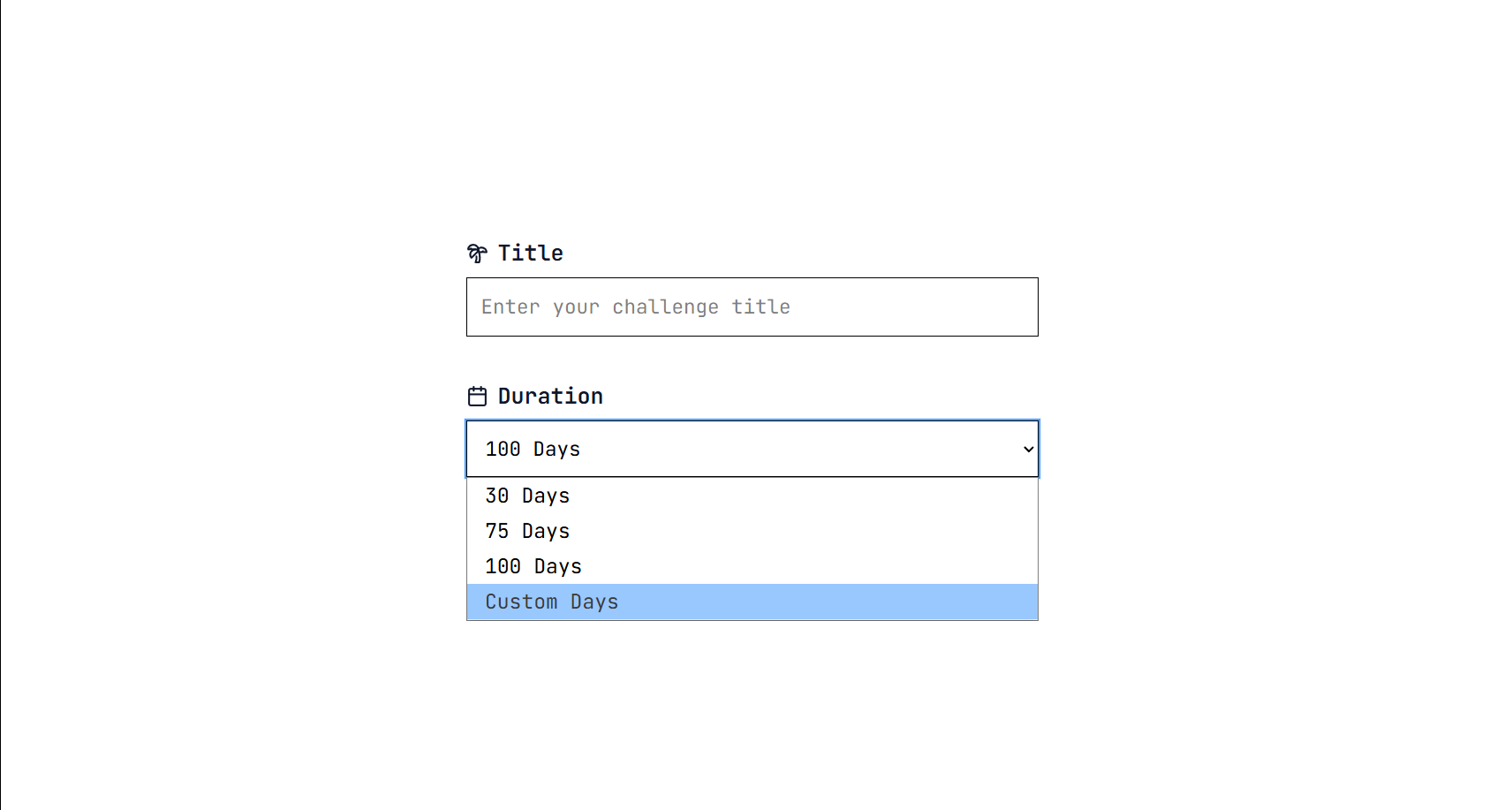This screenshot has width=1512, height=810.
Task: Focus the challenge title input field
Action: [x=752, y=307]
